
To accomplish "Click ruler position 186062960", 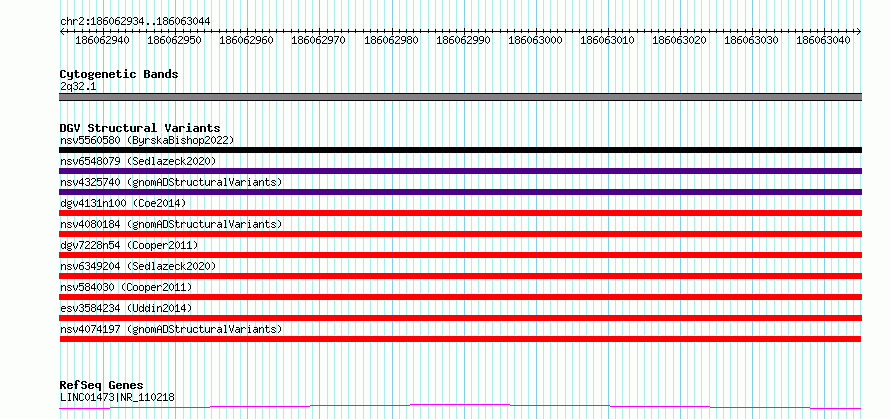I will pyautogui.click(x=246, y=40).
